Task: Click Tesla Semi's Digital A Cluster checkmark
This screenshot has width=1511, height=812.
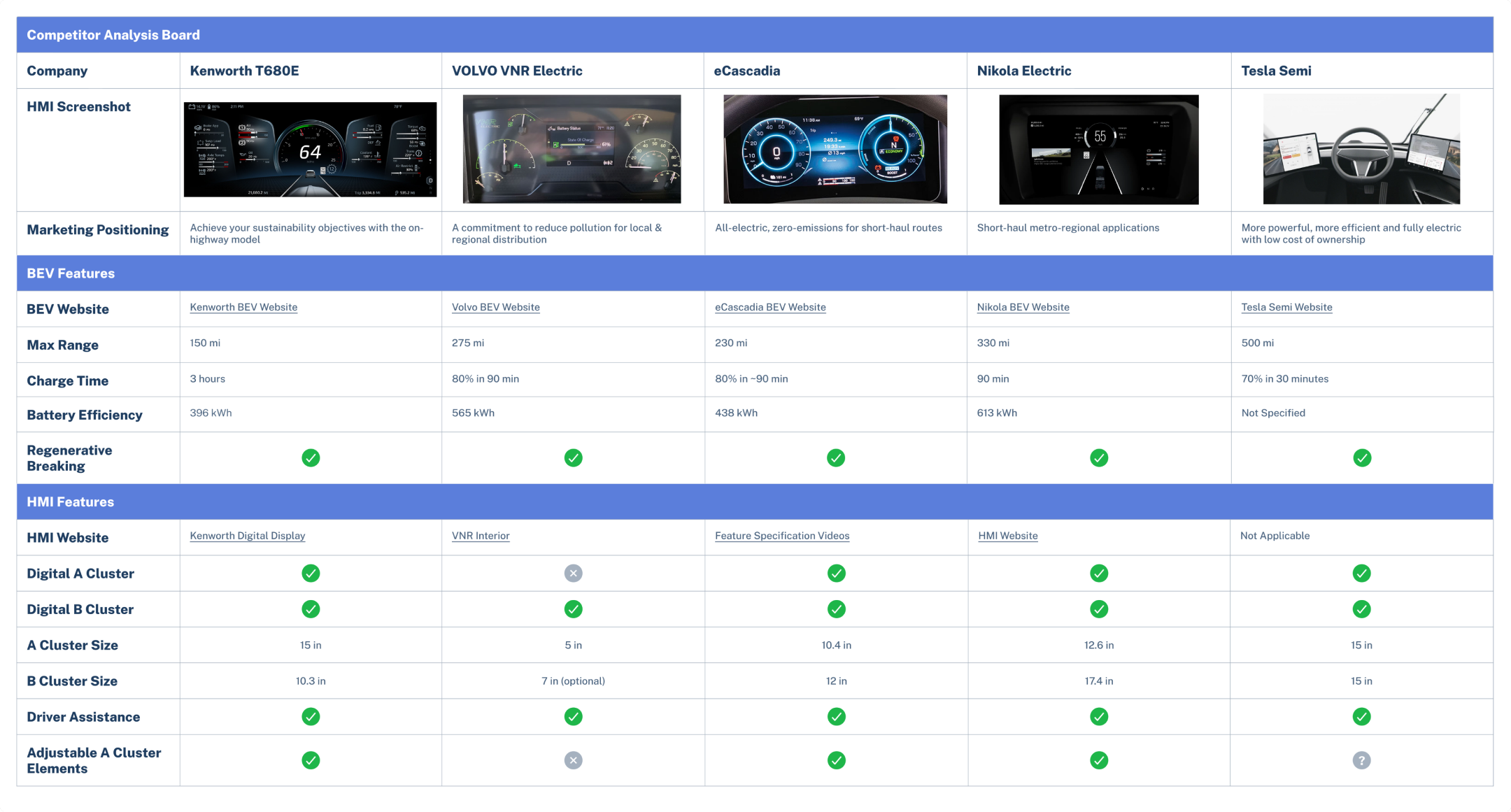Action: [x=1361, y=573]
